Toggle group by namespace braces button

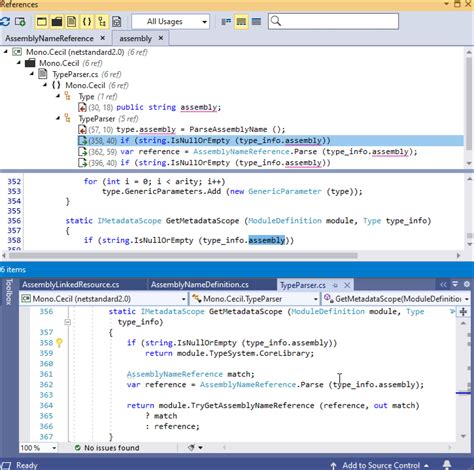tap(87, 22)
